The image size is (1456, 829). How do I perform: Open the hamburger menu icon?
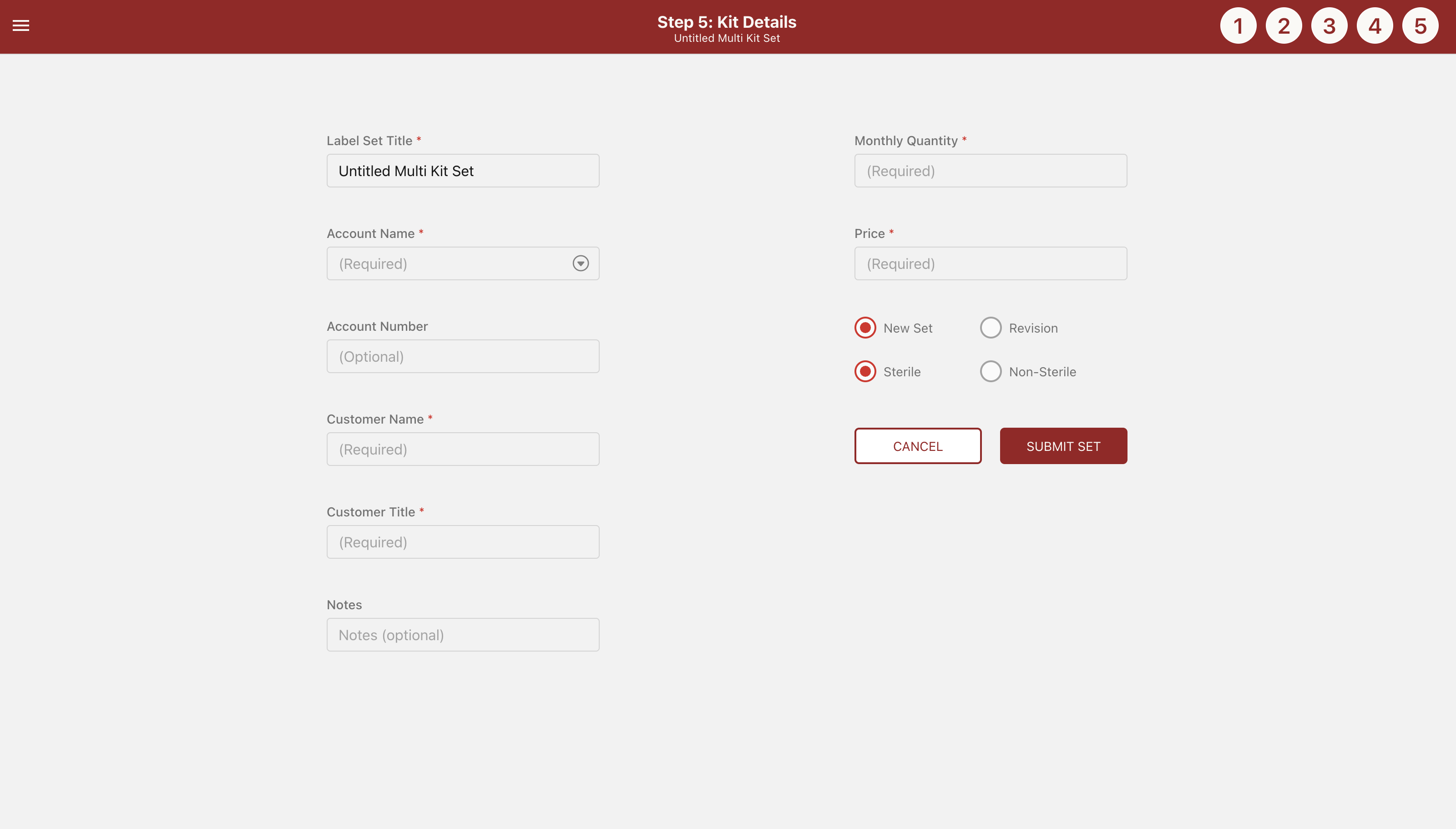21,25
